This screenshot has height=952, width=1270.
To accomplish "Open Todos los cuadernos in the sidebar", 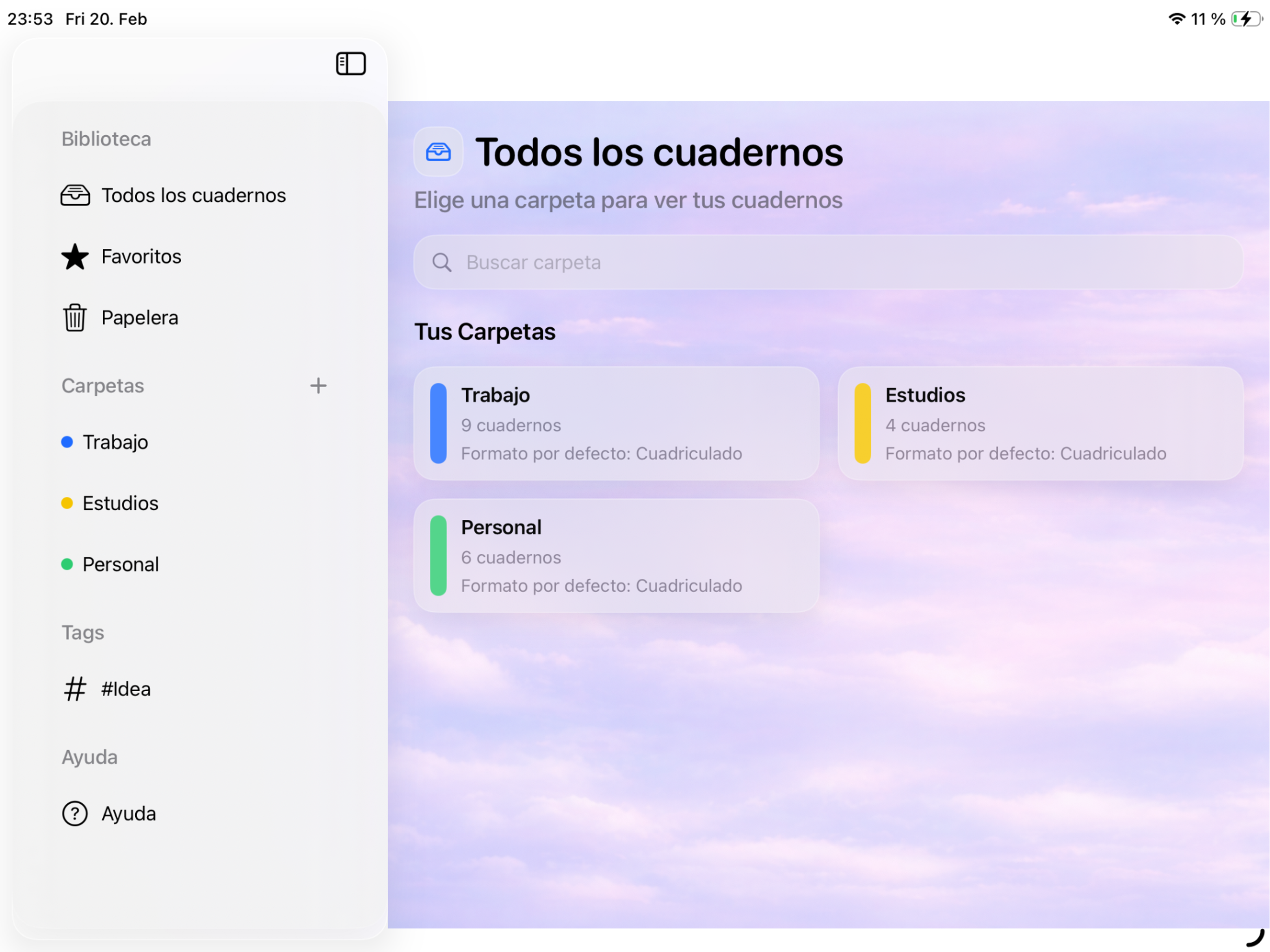I will tap(194, 195).
